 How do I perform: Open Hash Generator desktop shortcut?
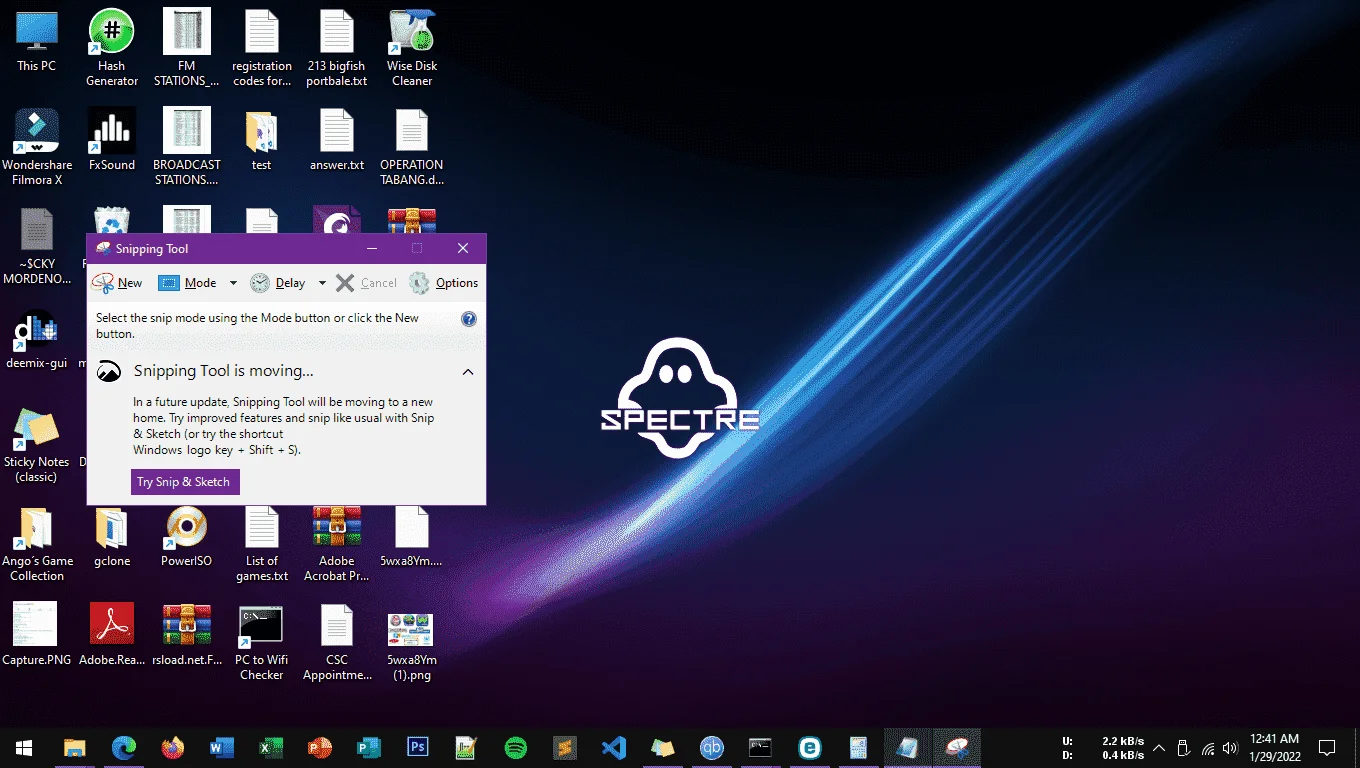click(112, 48)
